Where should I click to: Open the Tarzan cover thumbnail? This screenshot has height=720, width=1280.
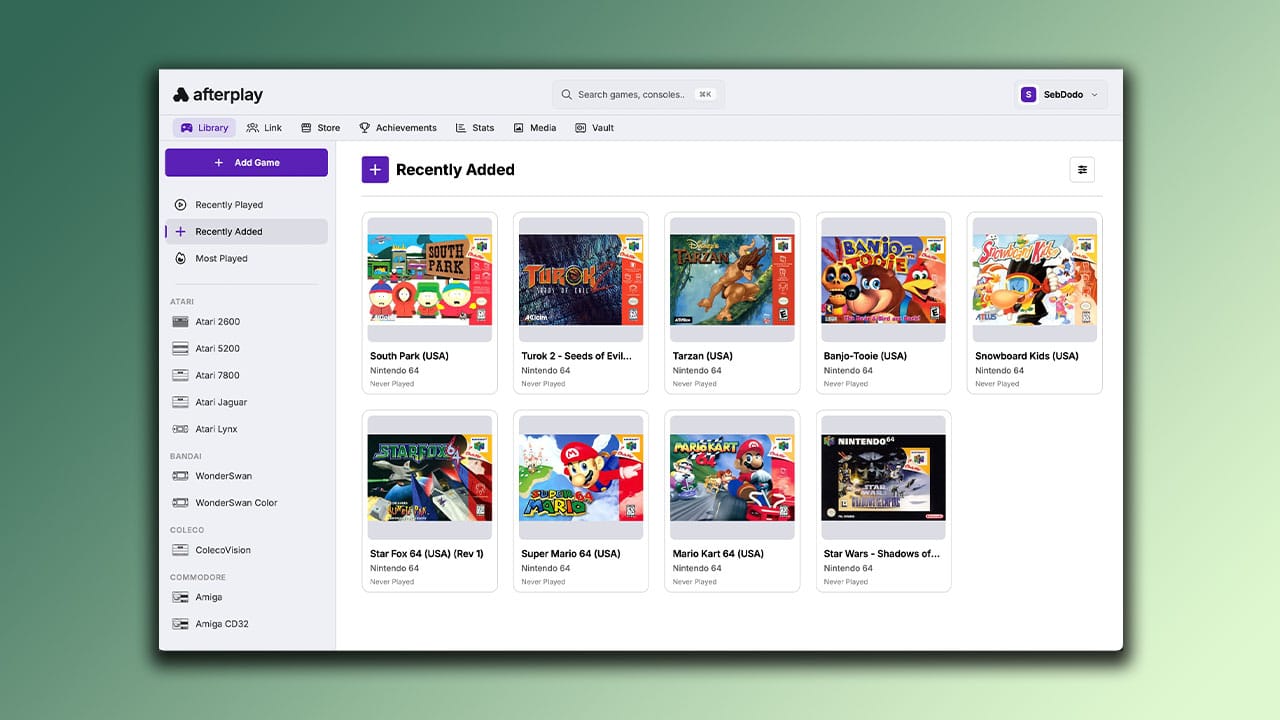pos(733,280)
